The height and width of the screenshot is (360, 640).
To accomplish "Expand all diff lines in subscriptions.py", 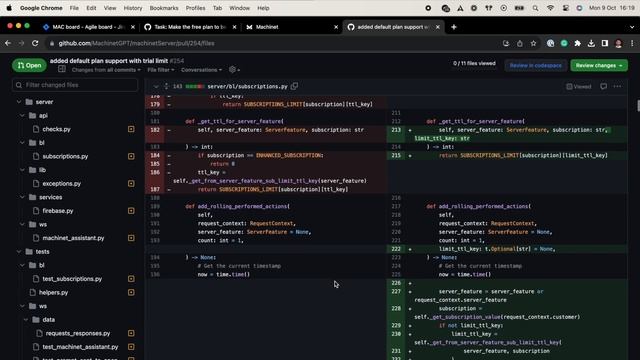I will click(x=166, y=86).
